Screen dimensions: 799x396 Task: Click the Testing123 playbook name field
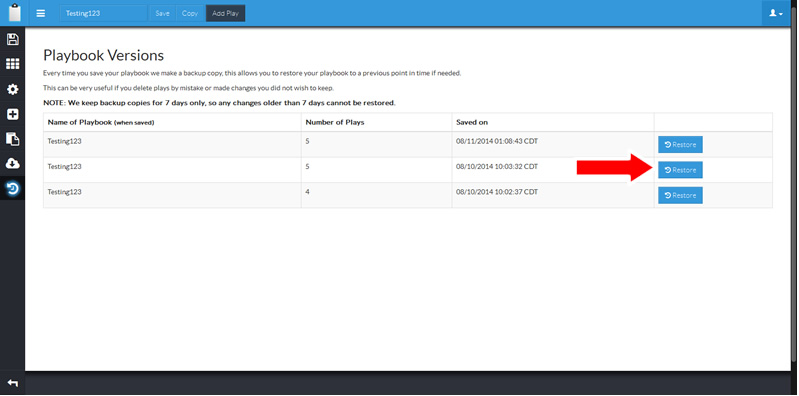[x=103, y=13]
